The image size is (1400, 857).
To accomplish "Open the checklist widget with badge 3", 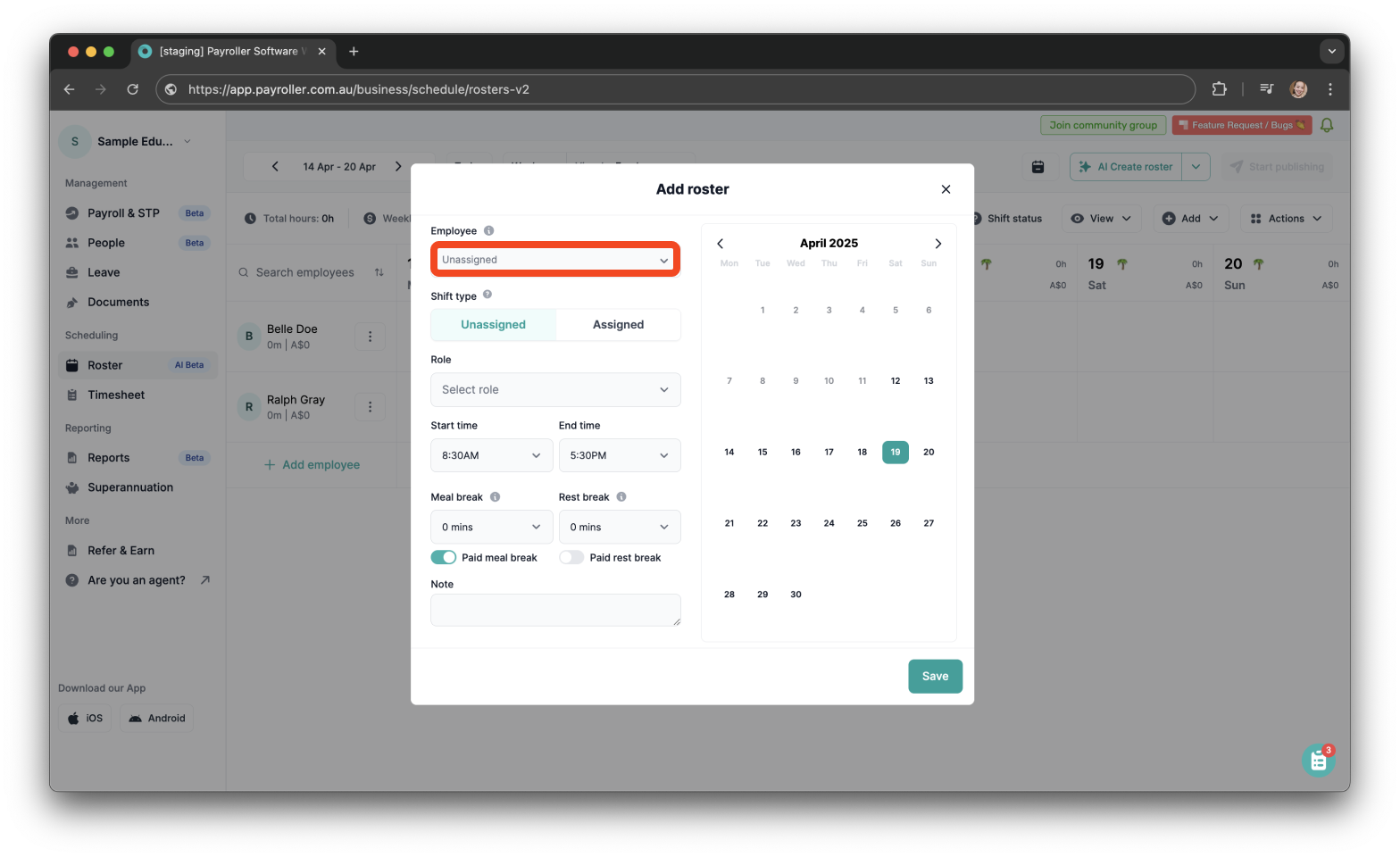I will pyautogui.click(x=1318, y=761).
